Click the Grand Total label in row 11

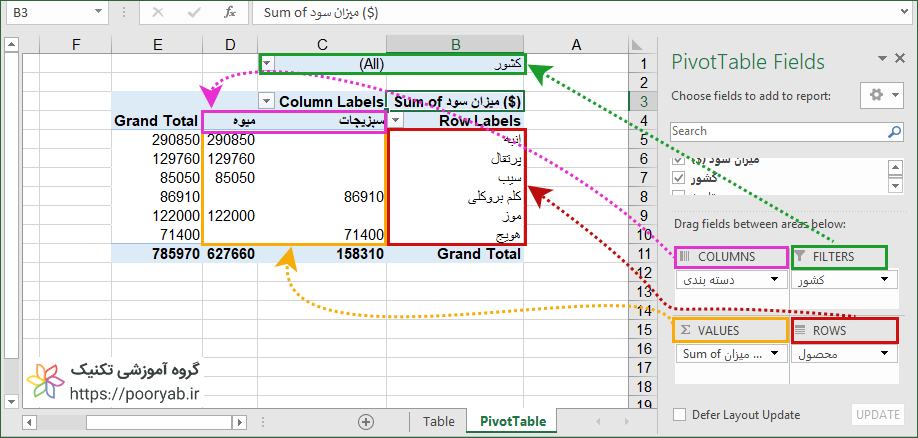(479, 254)
